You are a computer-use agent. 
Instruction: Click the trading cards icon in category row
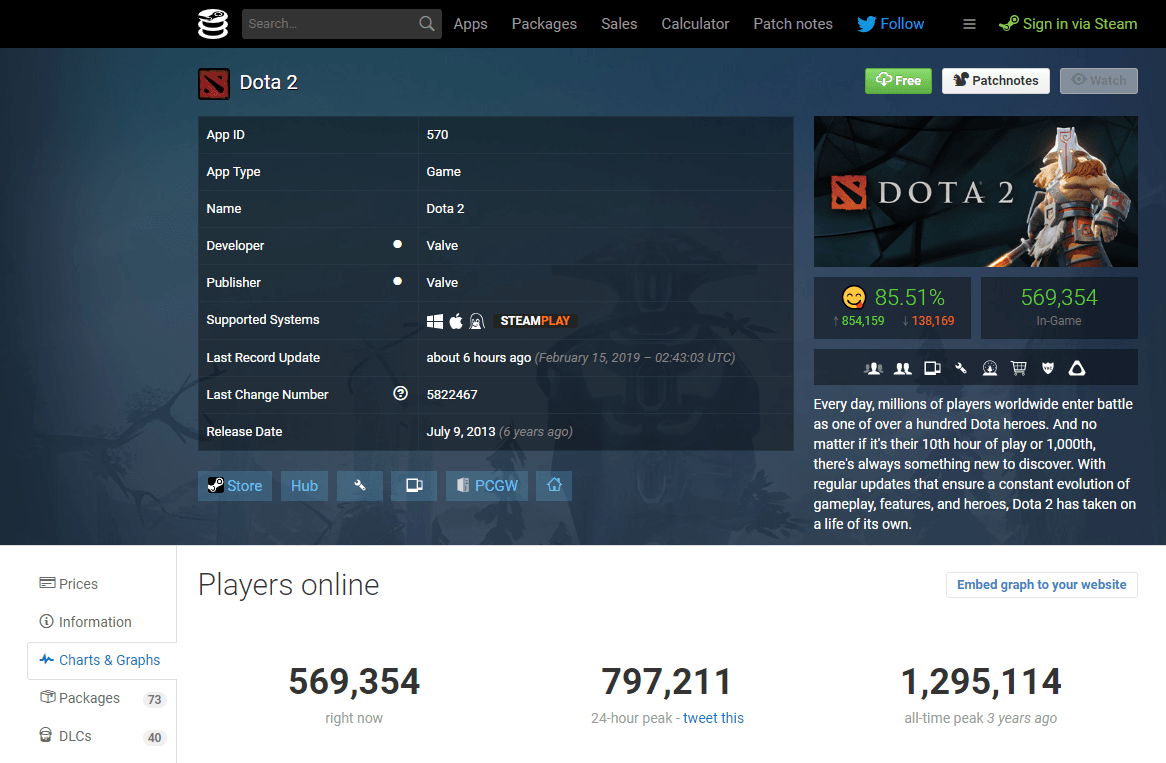coord(932,368)
